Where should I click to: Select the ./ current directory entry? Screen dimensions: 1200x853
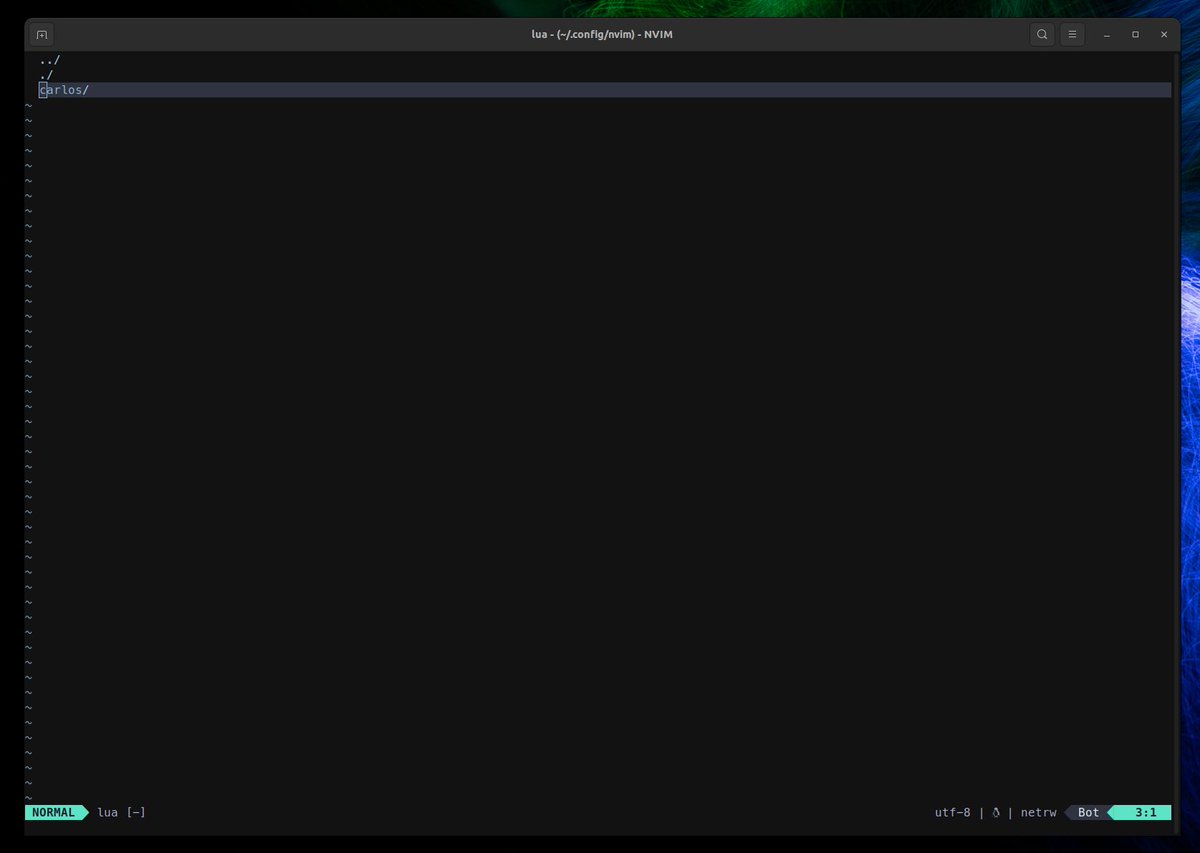(x=46, y=75)
